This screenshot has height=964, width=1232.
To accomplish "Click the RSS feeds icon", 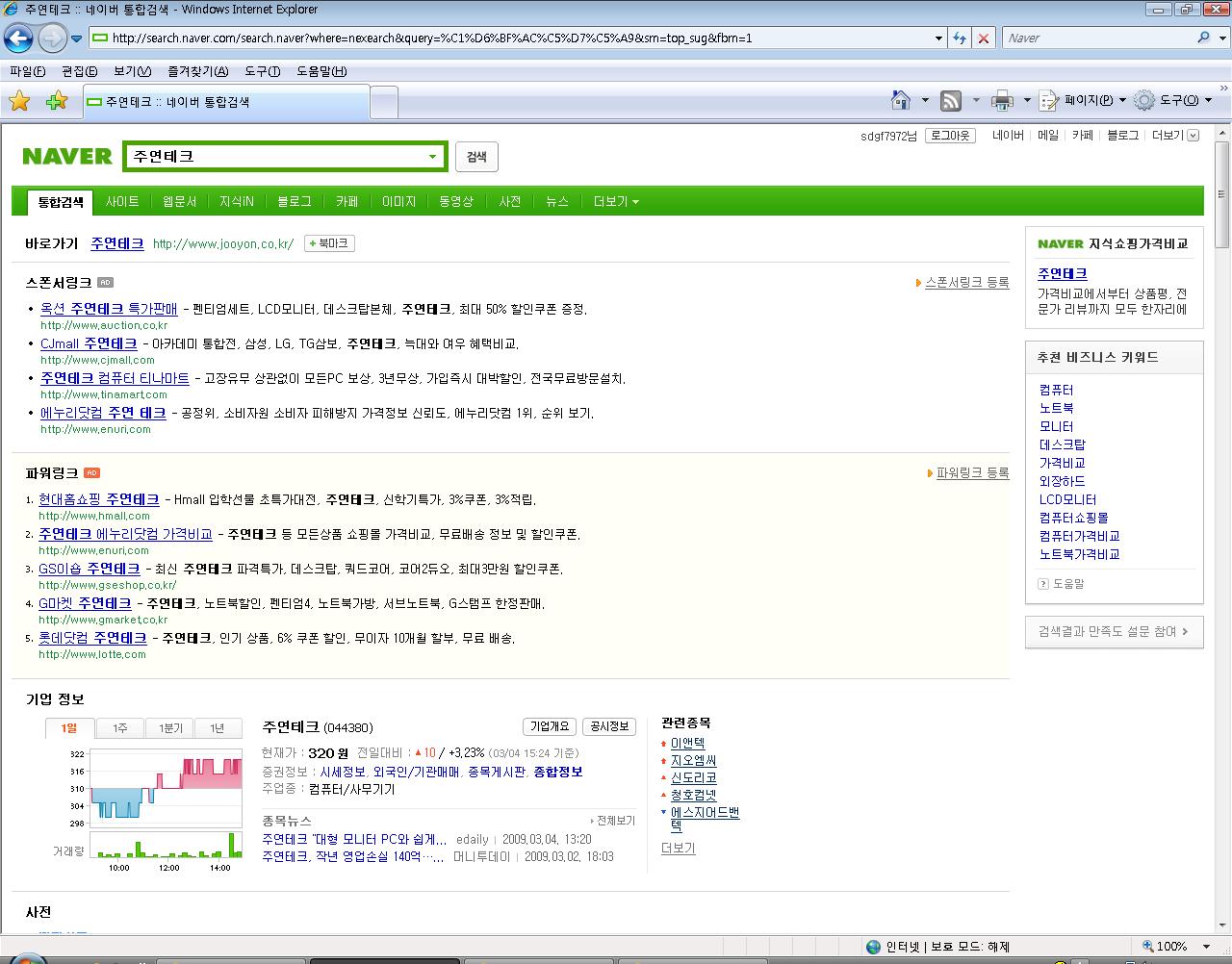I will point(951,100).
